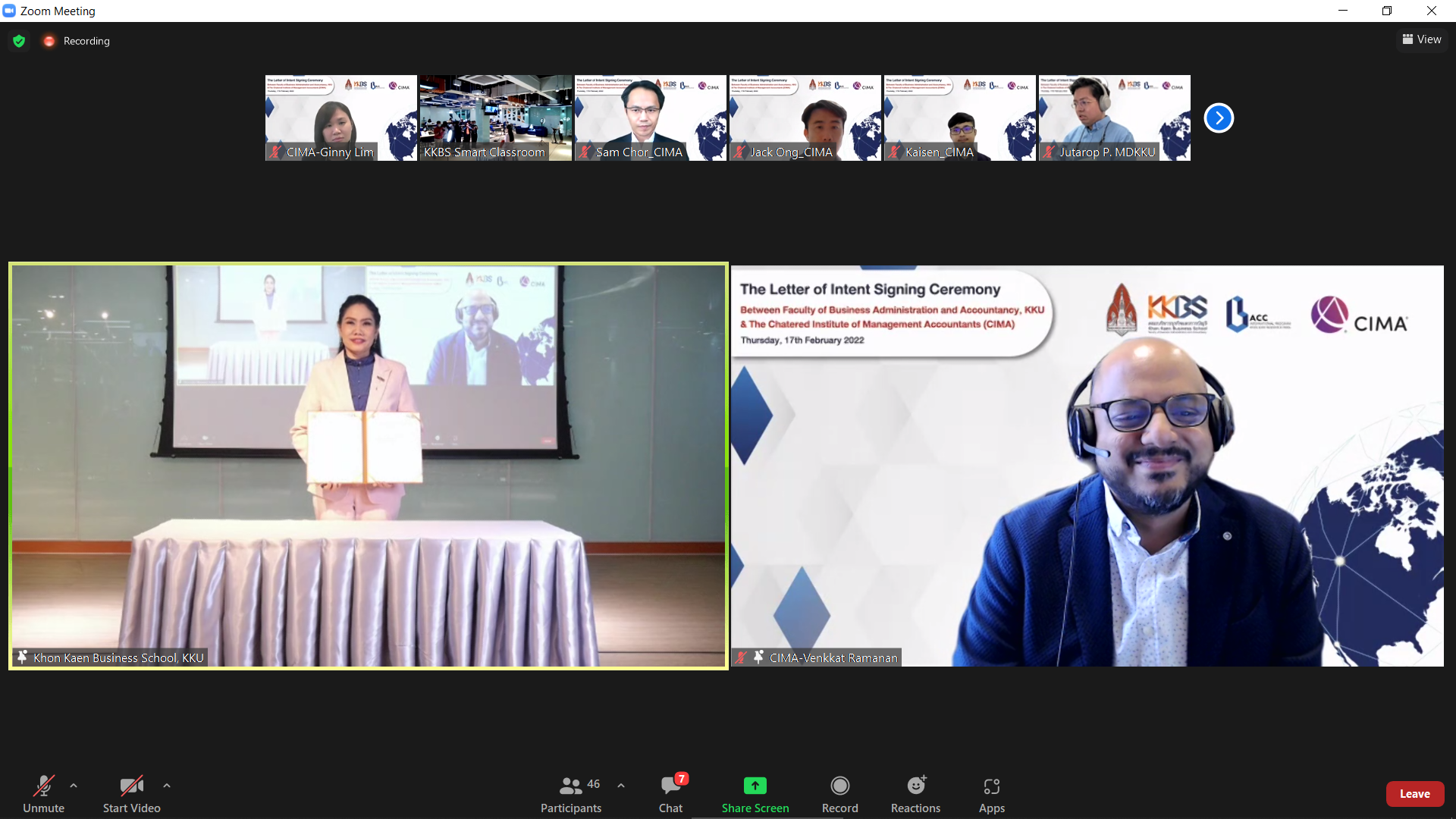Open the Reactions menu

point(915,793)
